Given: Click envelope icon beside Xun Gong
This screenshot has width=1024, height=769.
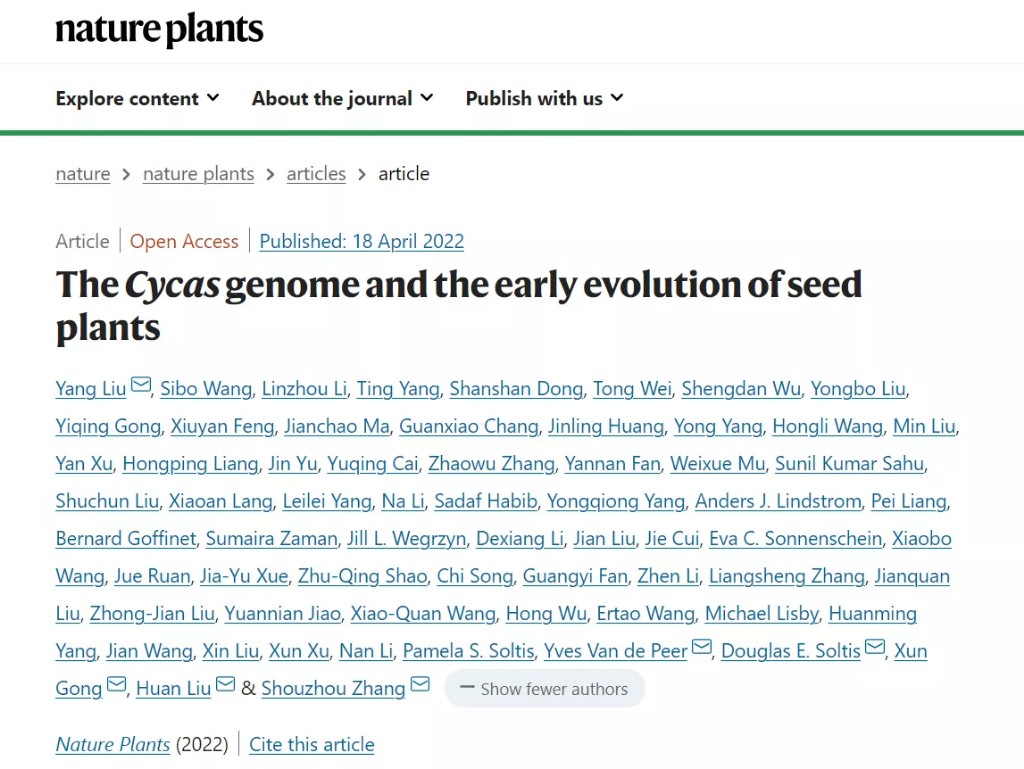Looking at the screenshot, I should pos(117,686).
